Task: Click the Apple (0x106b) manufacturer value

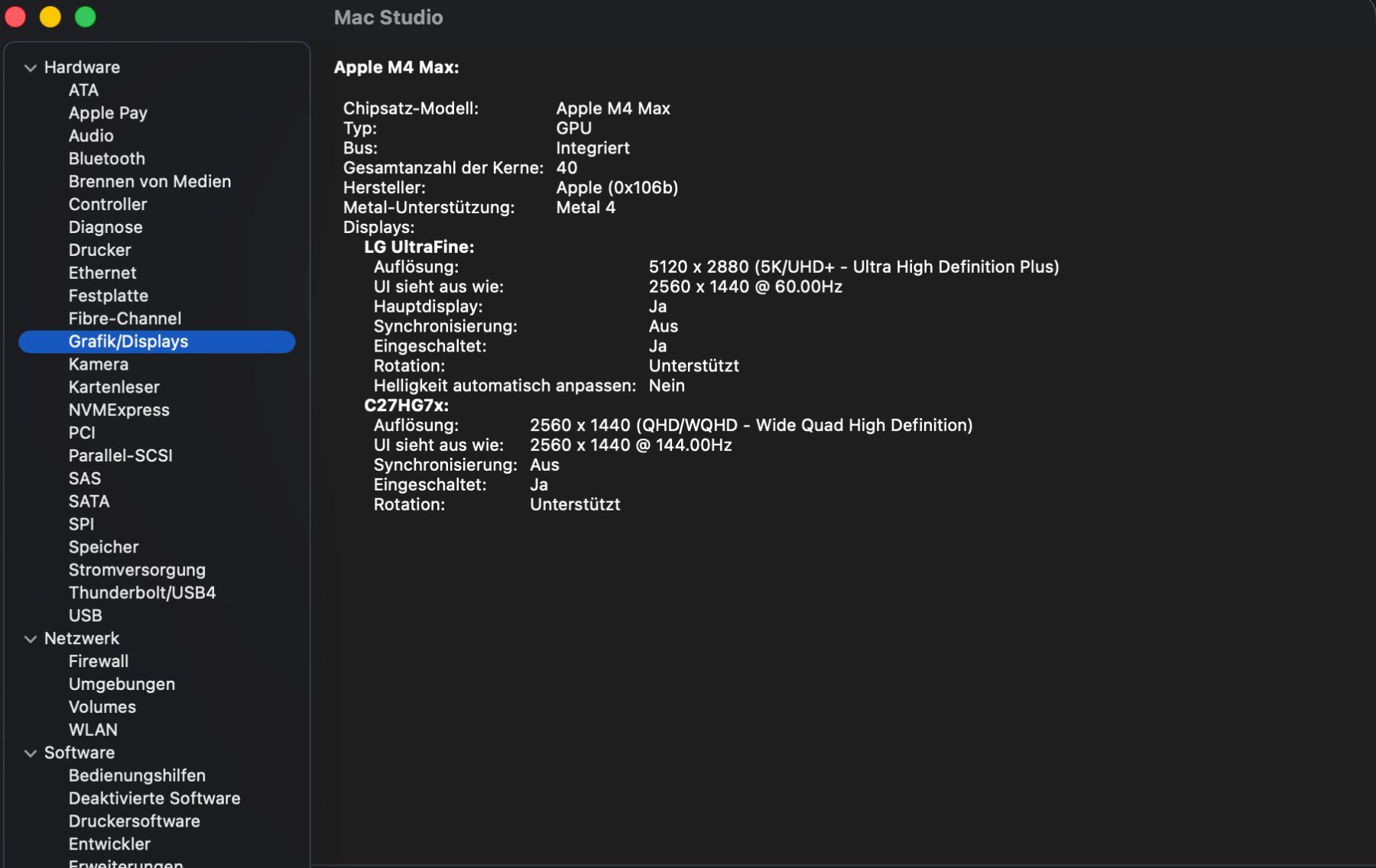Action: [x=617, y=188]
